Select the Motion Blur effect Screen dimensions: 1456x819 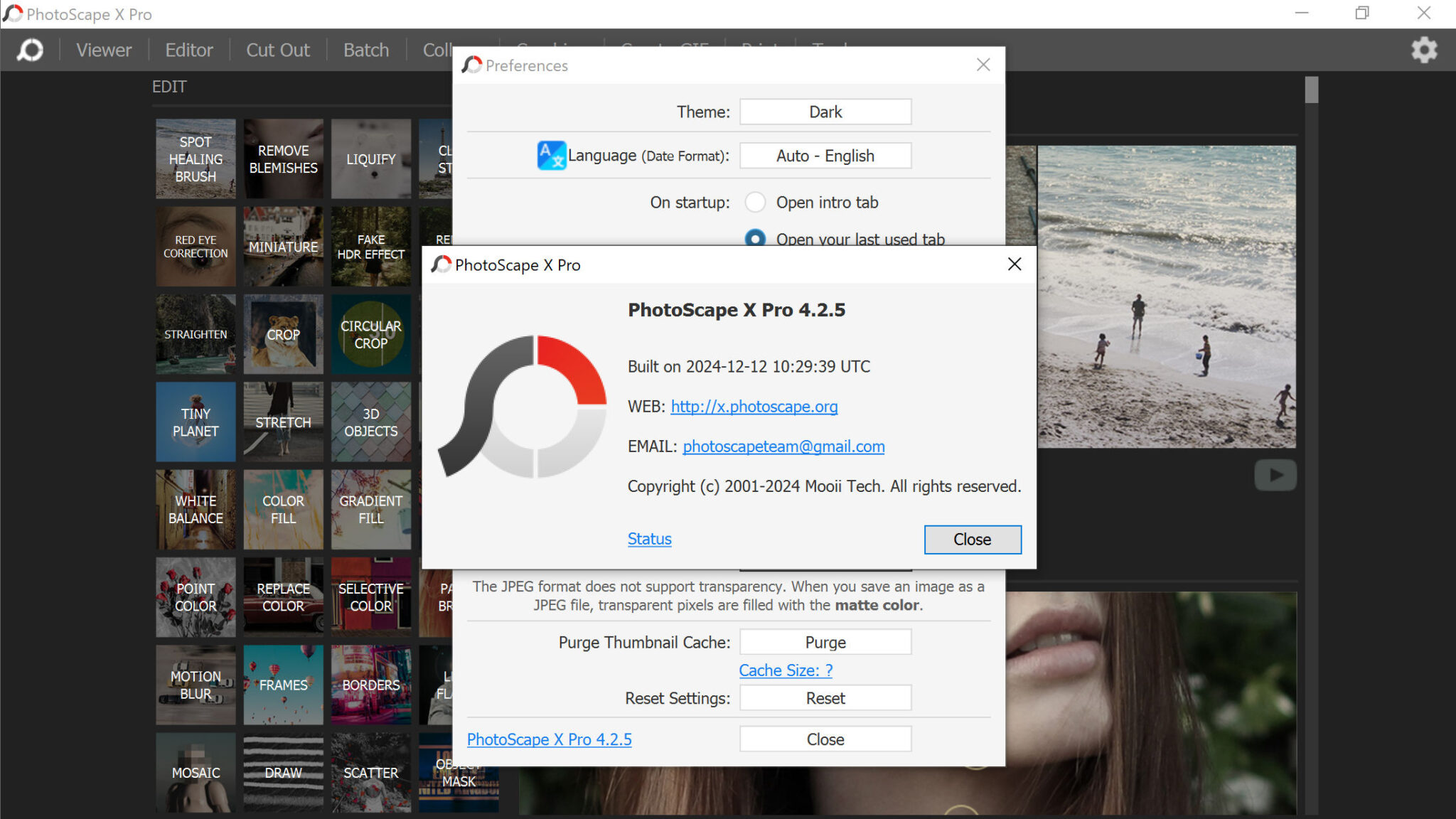point(195,685)
